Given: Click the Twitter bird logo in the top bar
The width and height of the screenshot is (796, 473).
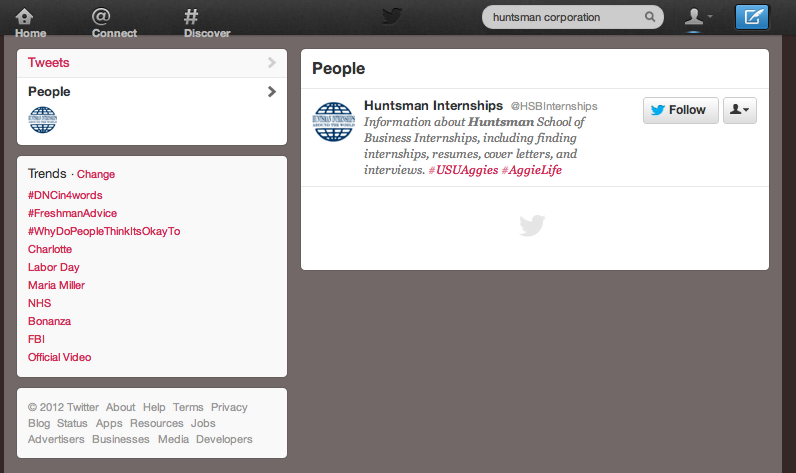Looking at the screenshot, I should click(x=392, y=16).
